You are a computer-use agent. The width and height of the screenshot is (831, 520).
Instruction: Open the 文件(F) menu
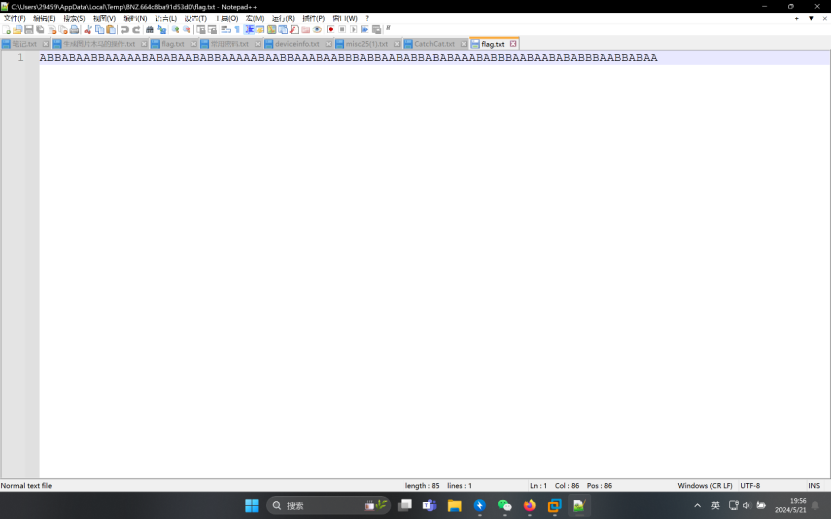14,18
